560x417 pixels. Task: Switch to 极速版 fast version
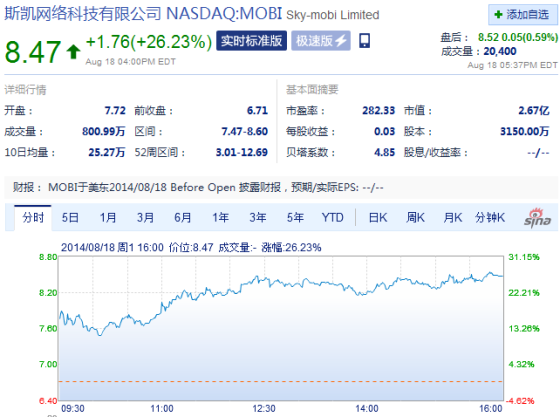321,41
